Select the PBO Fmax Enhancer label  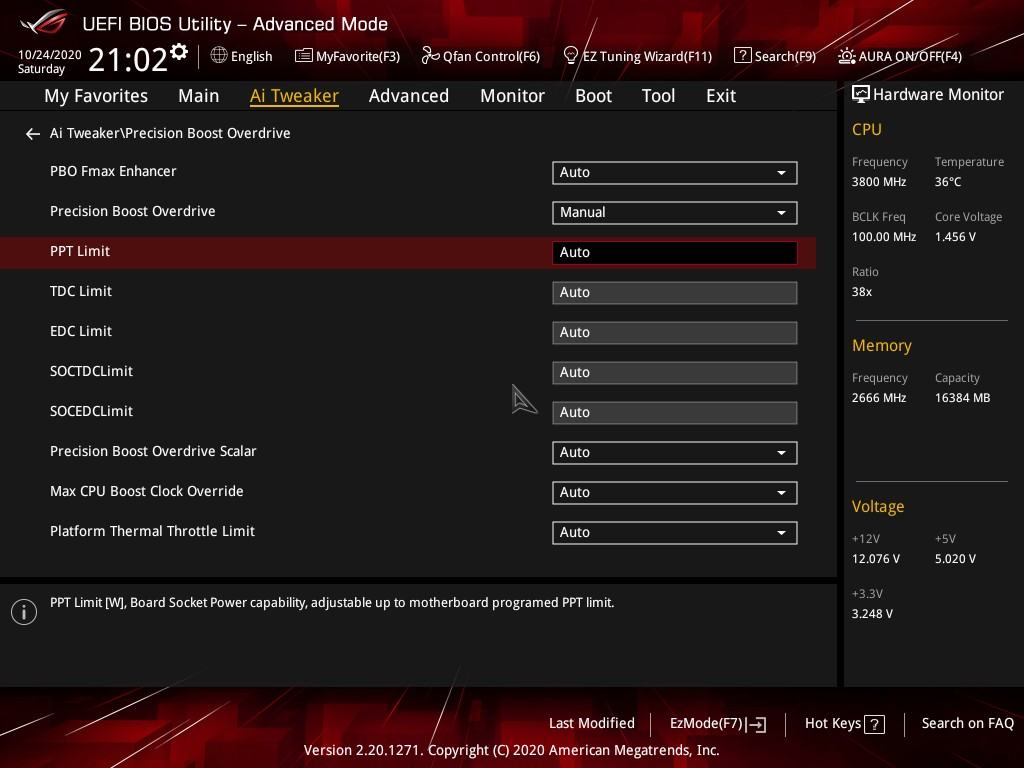(x=113, y=171)
